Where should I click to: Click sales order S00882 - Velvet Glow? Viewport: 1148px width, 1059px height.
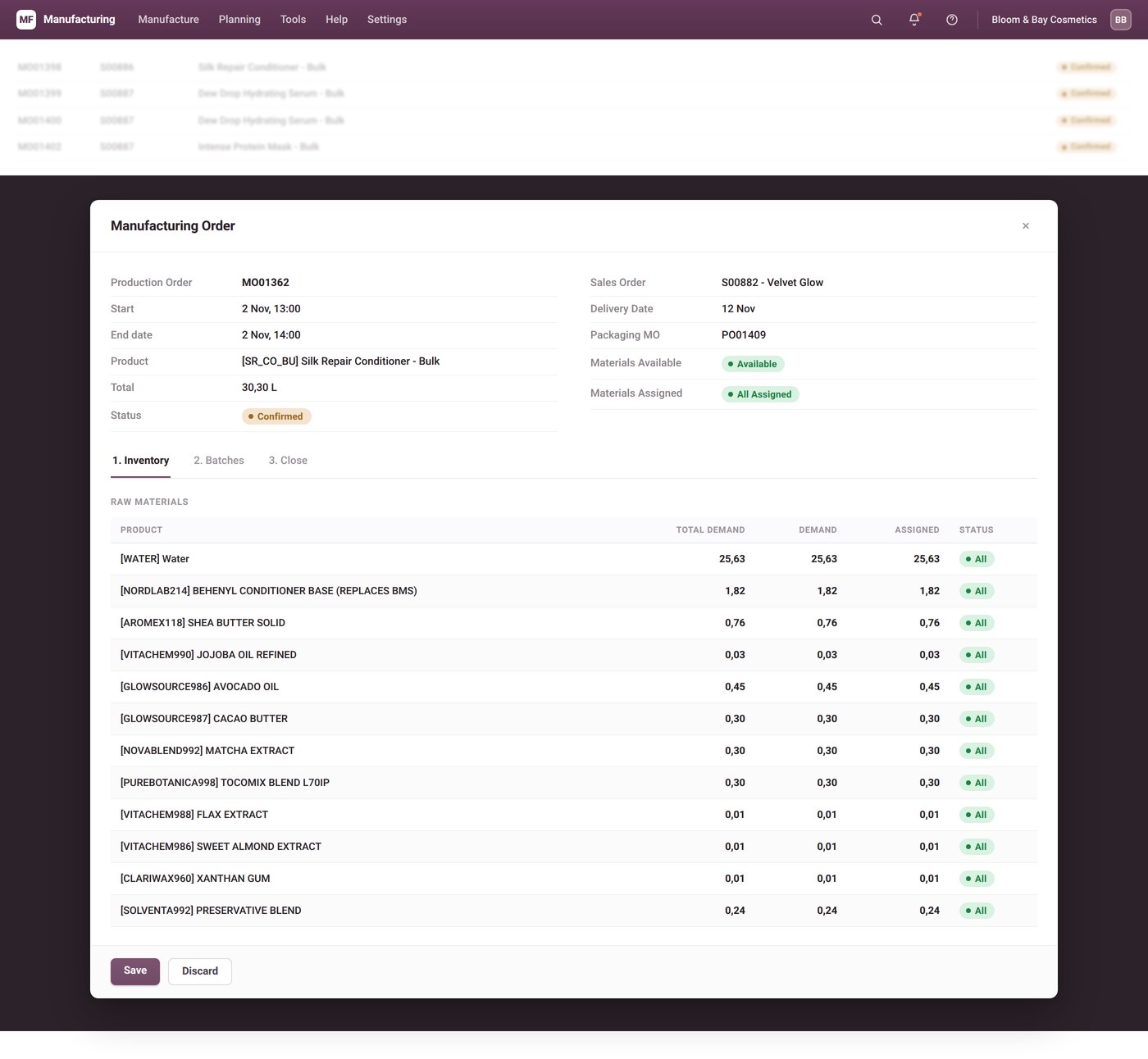772,283
